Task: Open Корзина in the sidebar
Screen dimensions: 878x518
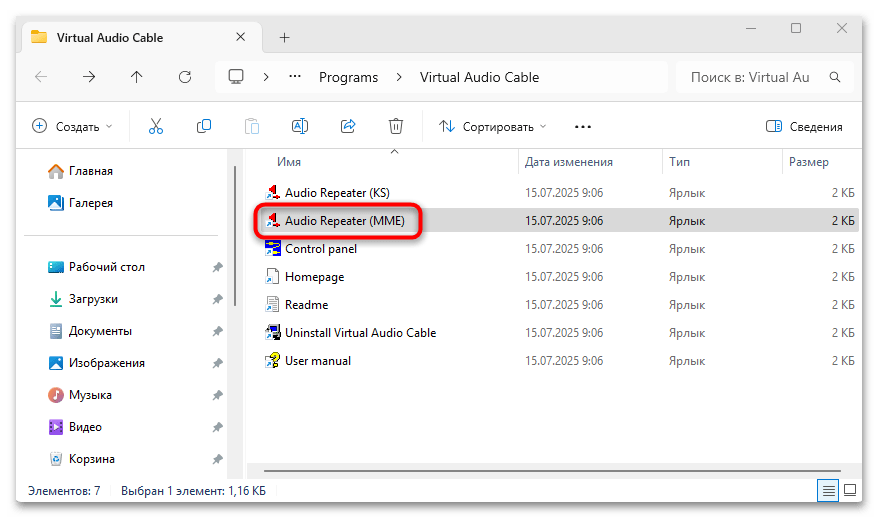Action: (x=82, y=459)
